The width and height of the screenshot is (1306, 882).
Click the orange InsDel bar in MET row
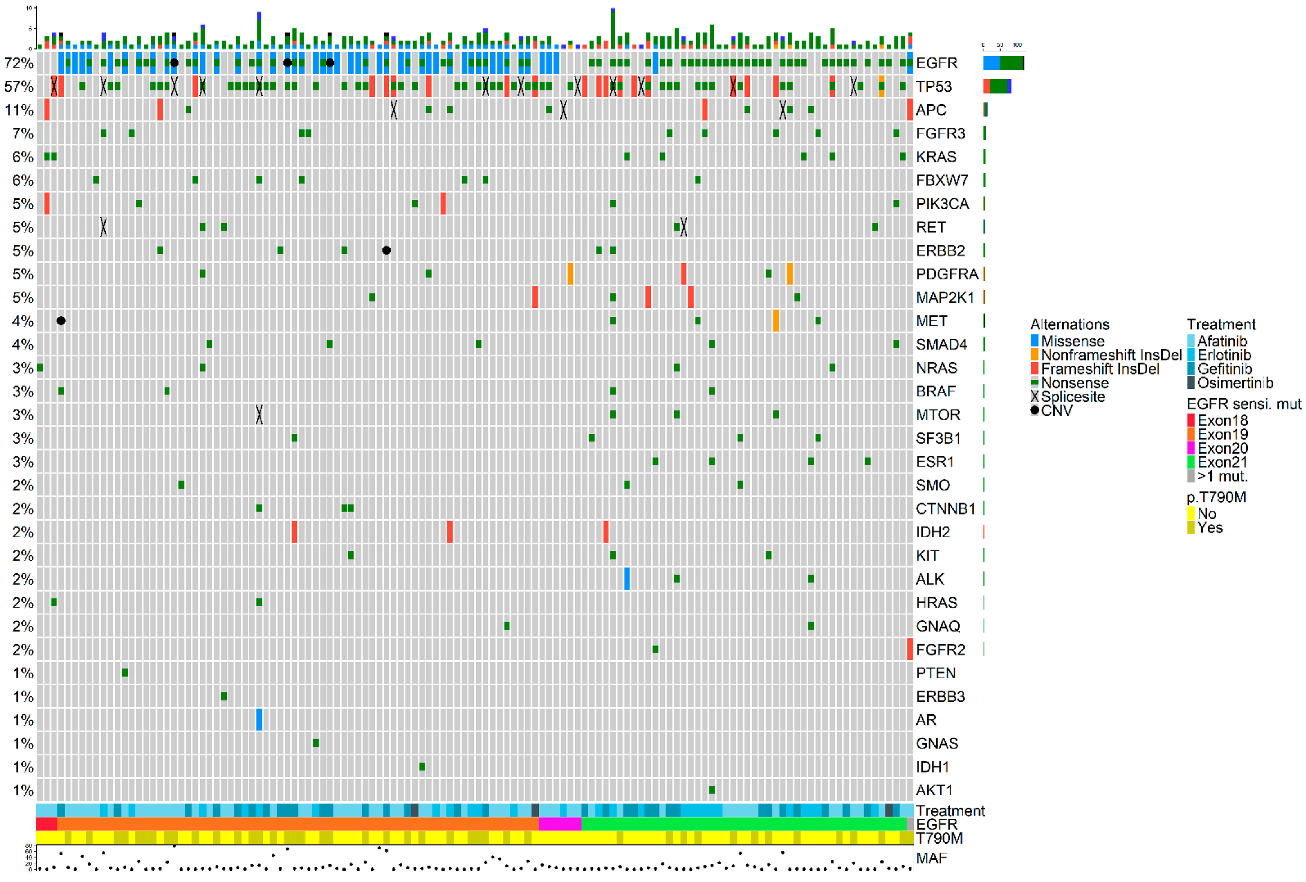[x=775, y=321]
